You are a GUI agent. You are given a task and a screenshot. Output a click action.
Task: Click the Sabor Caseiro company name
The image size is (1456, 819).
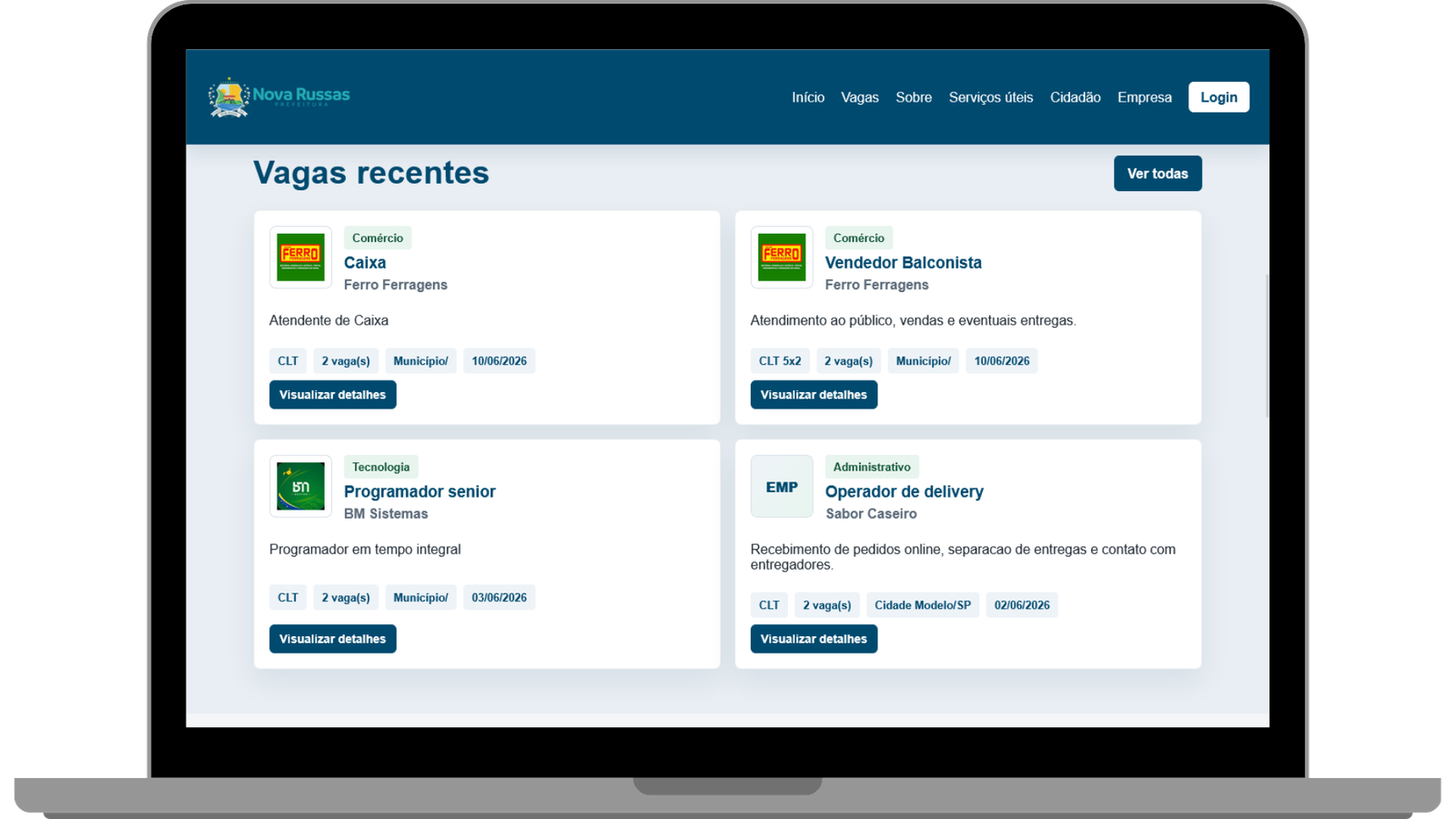tap(871, 514)
